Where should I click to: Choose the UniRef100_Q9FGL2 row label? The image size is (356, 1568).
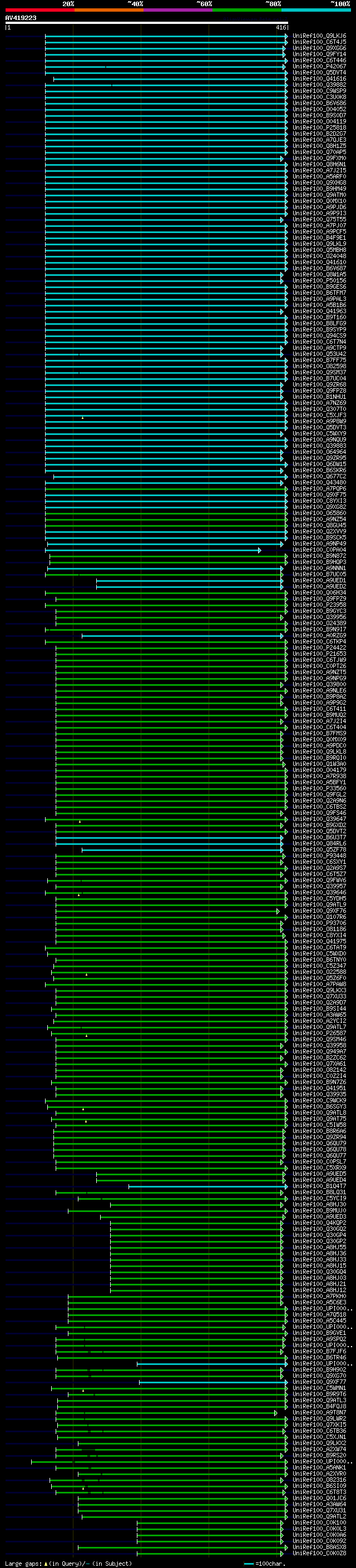click(x=319, y=794)
